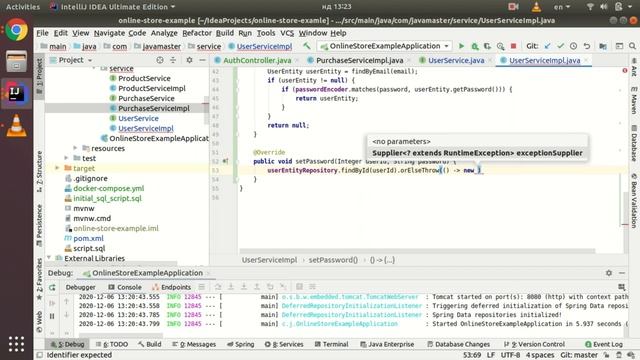Select ProductServiceImpl in project tree
Viewport: 640px width, 360px height.
[x=151, y=88]
